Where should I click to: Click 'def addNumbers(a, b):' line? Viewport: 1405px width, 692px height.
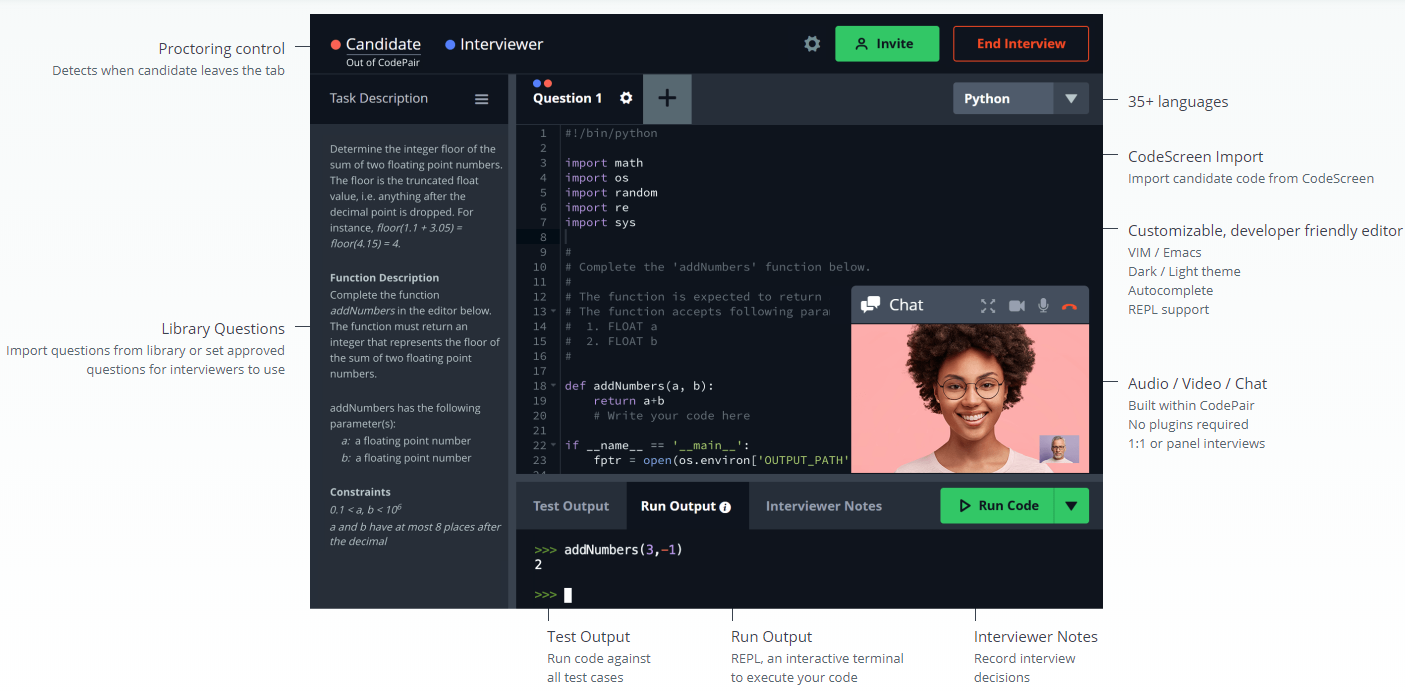639,386
